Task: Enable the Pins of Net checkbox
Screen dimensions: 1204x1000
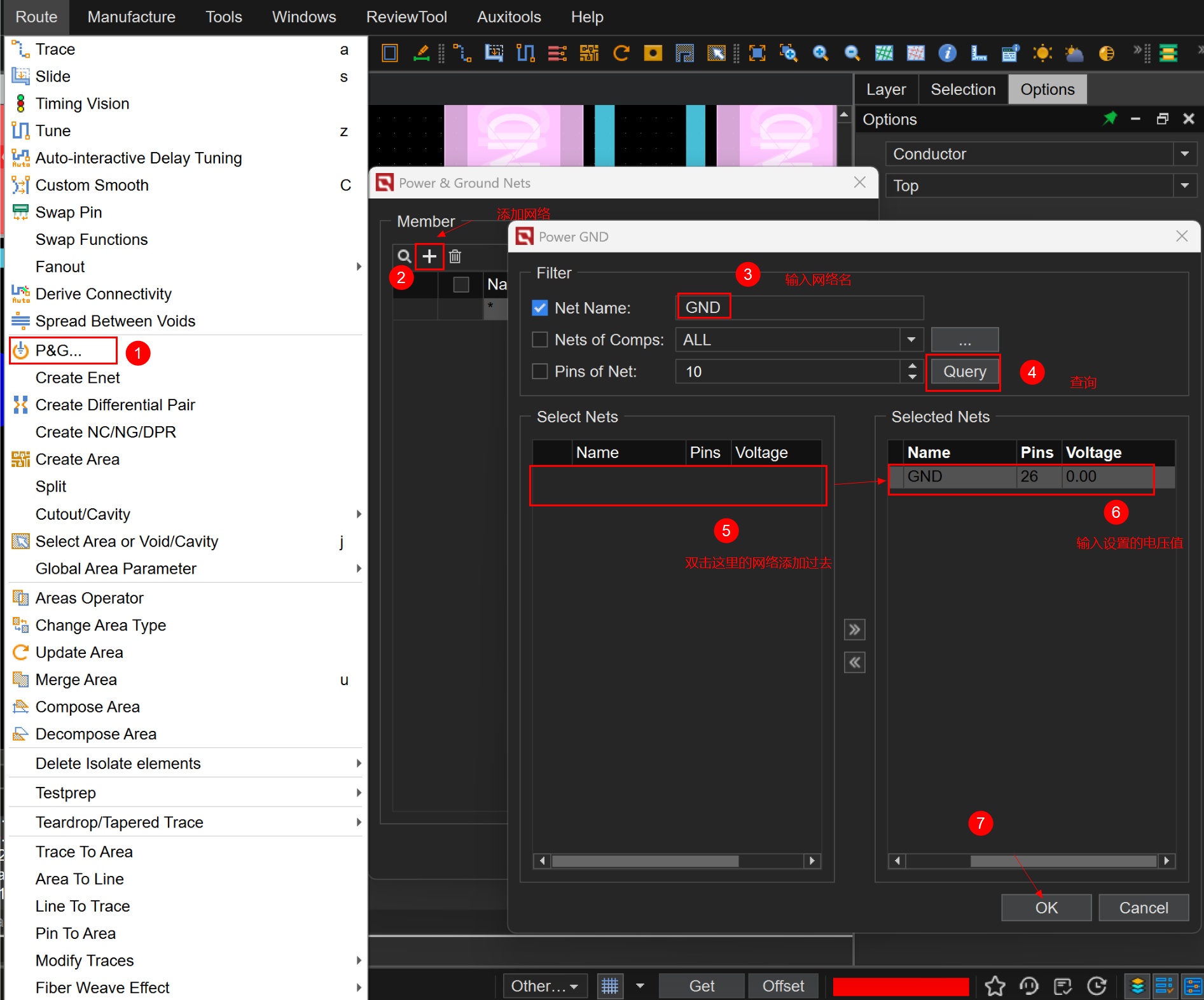Action: tap(539, 372)
